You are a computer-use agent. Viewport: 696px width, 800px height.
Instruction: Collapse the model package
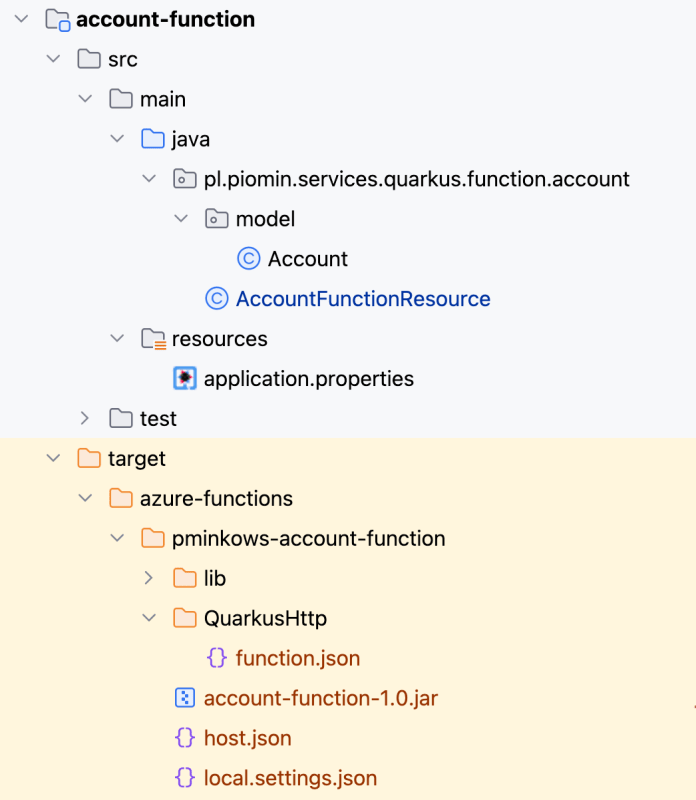(181, 219)
